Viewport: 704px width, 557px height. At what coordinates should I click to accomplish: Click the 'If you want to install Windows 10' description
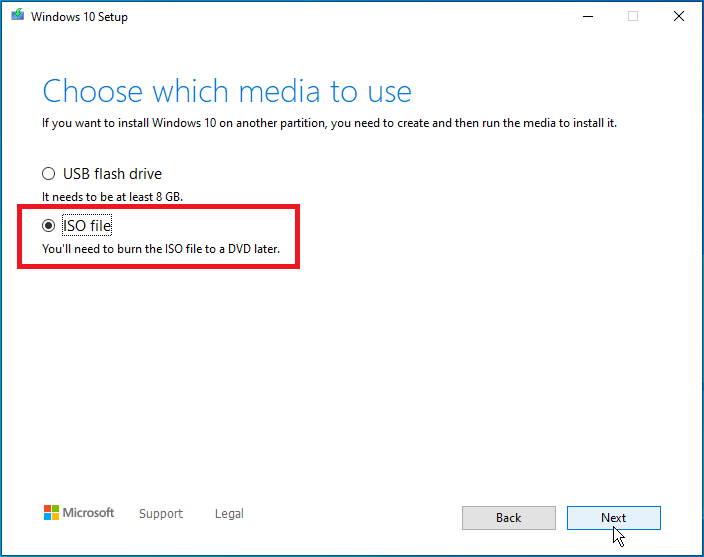click(x=329, y=123)
